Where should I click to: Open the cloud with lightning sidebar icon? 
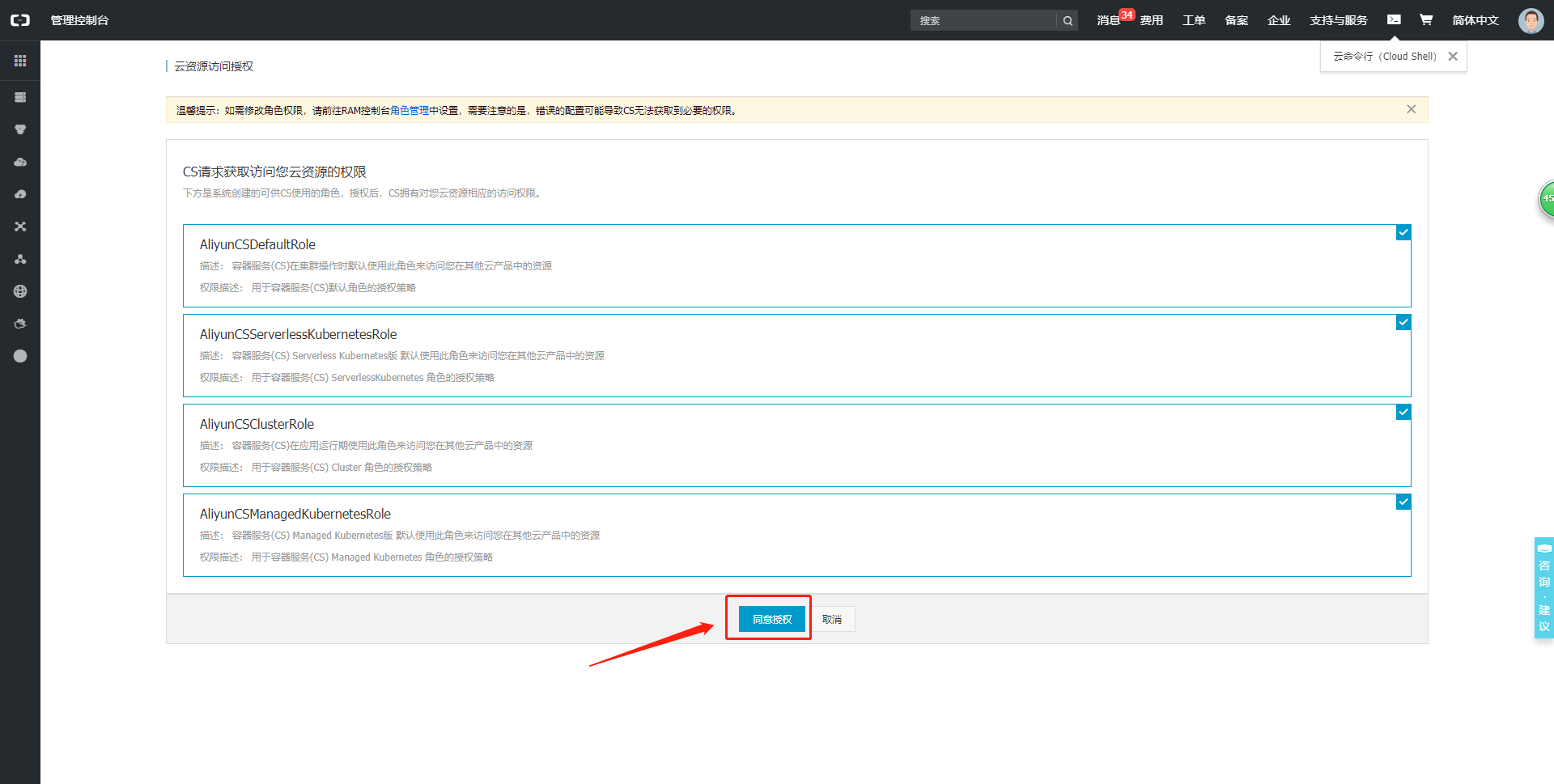click(x=20, y=194)
